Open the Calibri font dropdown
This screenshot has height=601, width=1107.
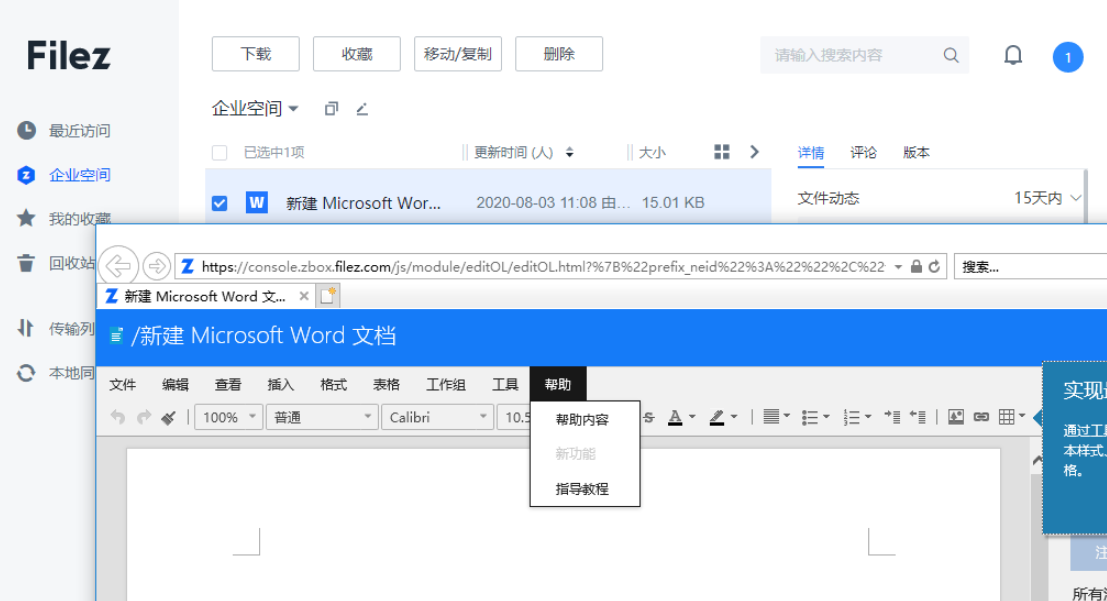click(438, 417)
